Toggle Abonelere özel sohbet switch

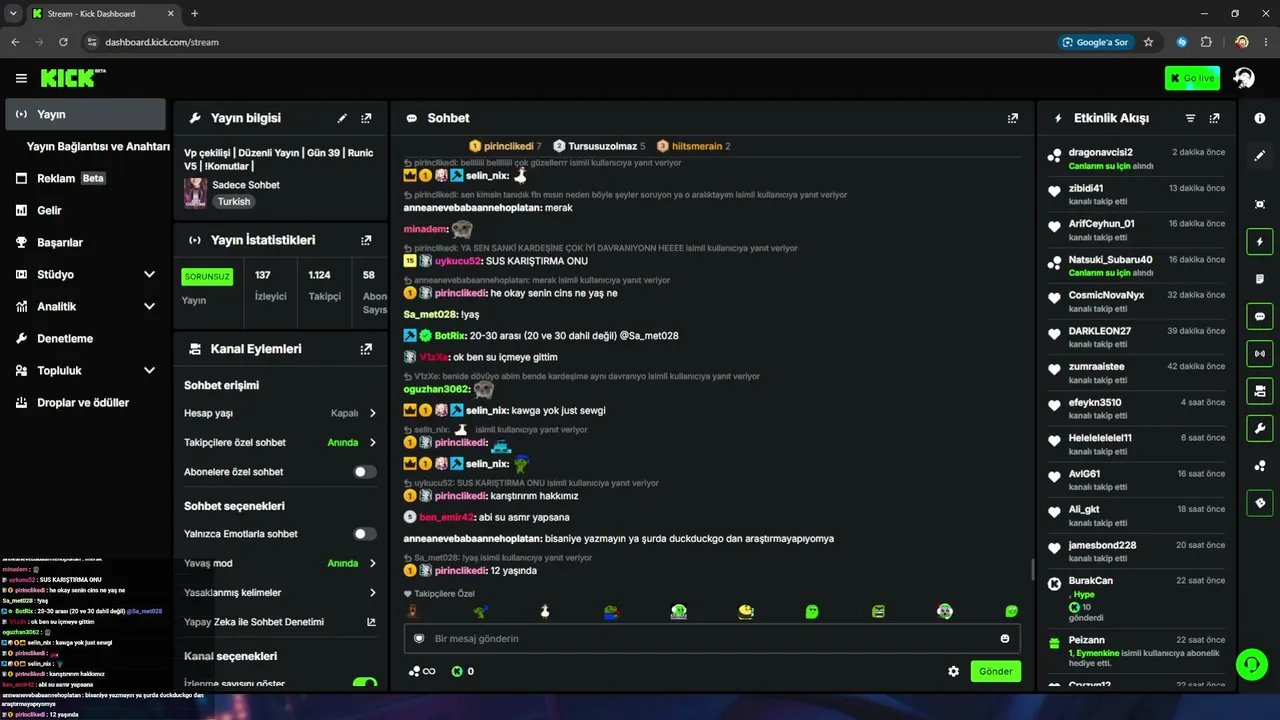tap(365, 472)
